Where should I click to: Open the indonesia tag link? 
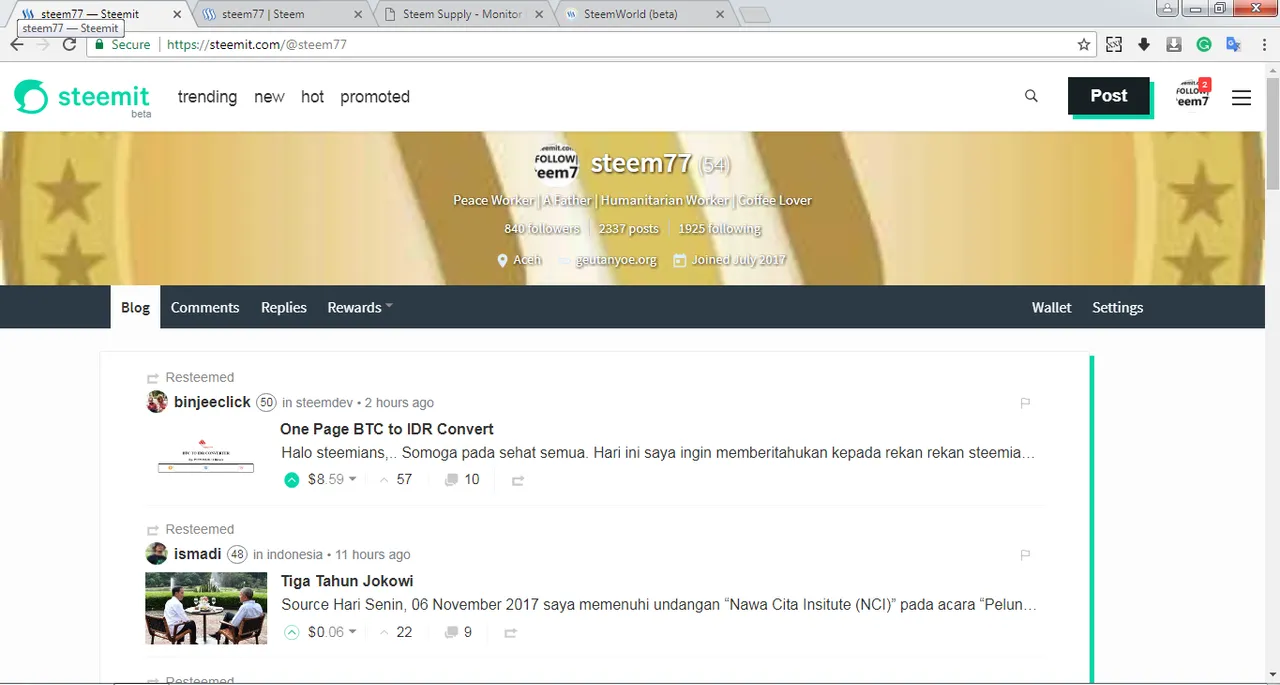295,554
